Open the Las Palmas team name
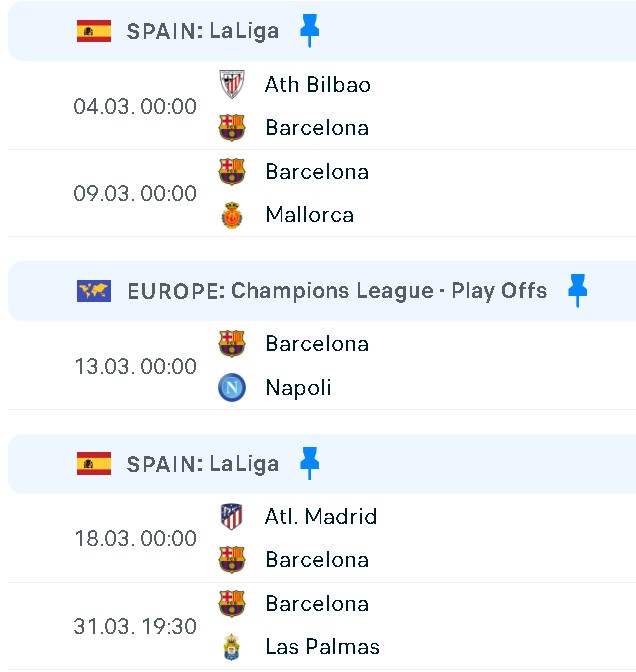The image size is (636, 672). (322, 647)
